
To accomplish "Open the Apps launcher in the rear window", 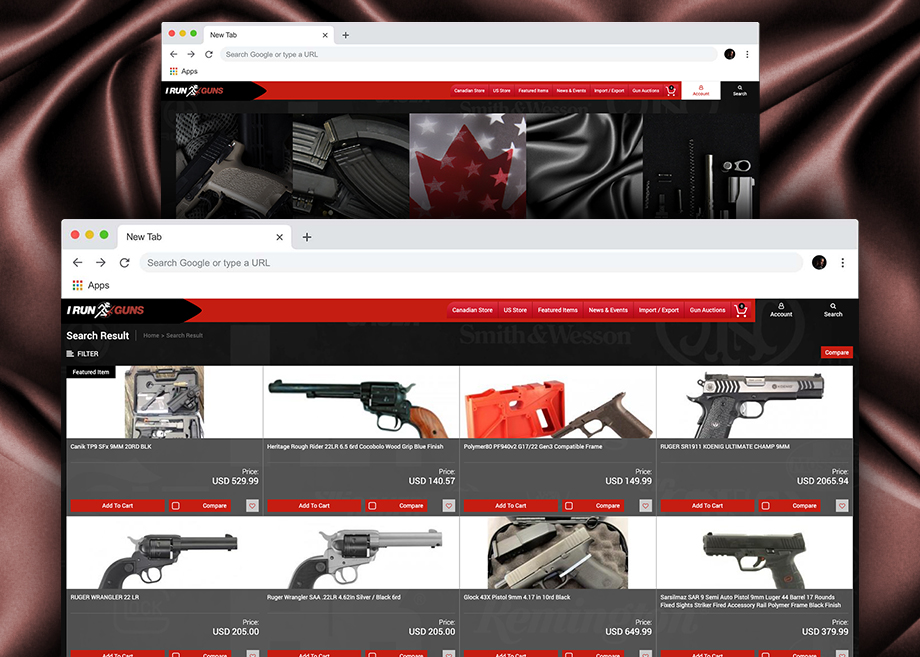I will click(x=184, y=71).
